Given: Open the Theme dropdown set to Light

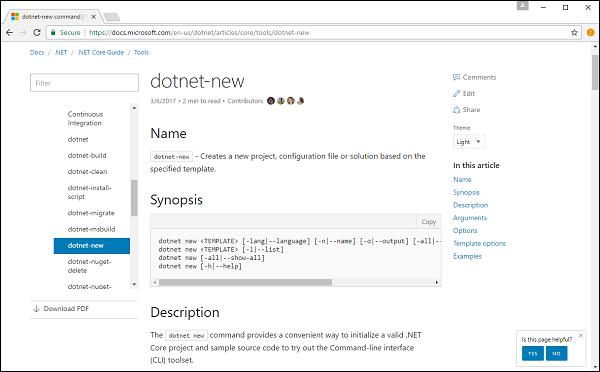Looking at the screenshot, I should click(469, 142).
